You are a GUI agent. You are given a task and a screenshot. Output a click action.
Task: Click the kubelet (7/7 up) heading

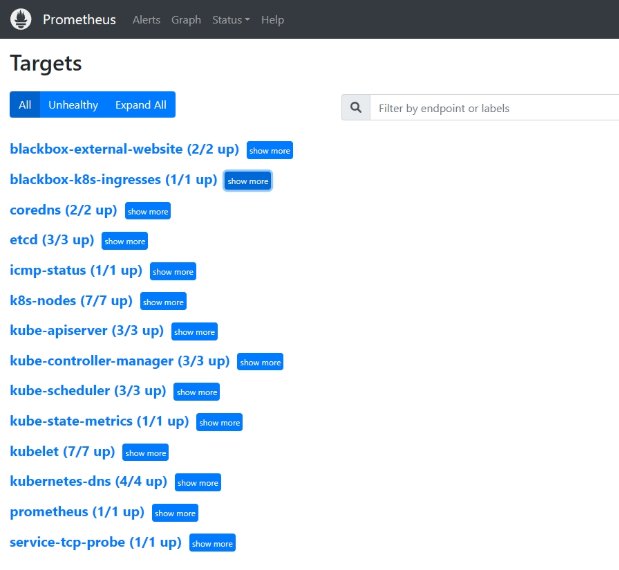(62, 451)
